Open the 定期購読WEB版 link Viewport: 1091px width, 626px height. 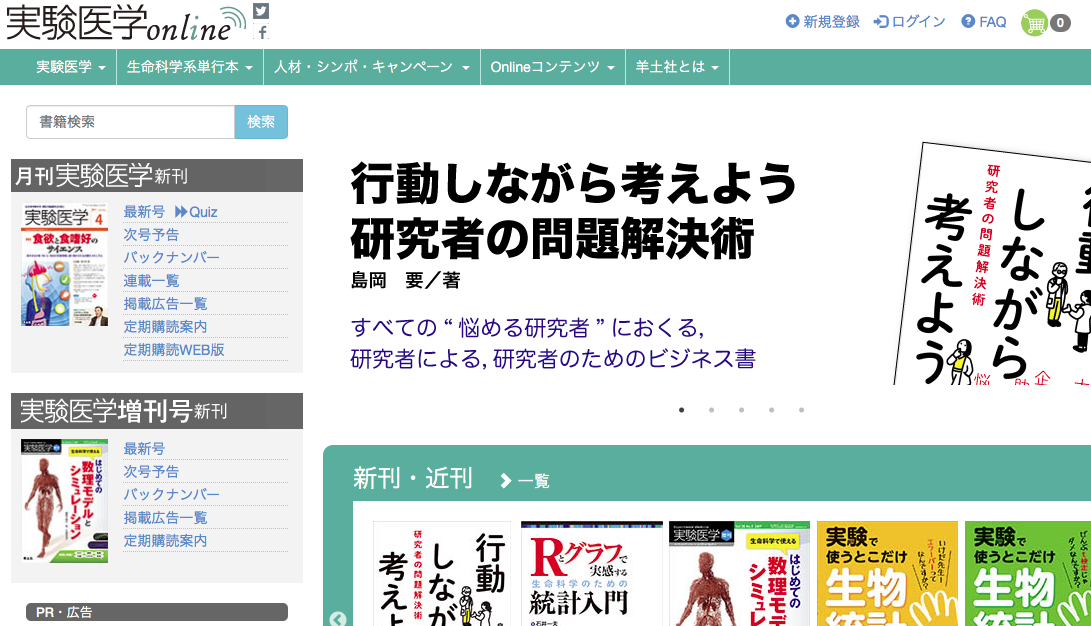pos(174,350)
